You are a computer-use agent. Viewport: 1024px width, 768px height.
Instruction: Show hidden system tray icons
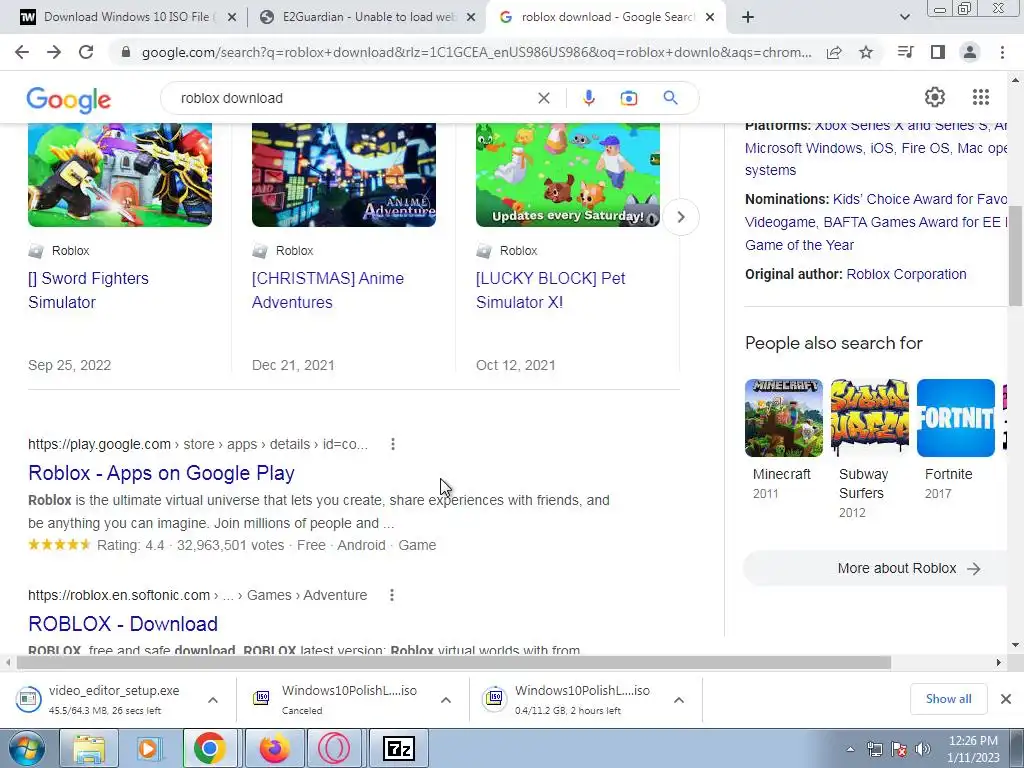click(850, 749)
